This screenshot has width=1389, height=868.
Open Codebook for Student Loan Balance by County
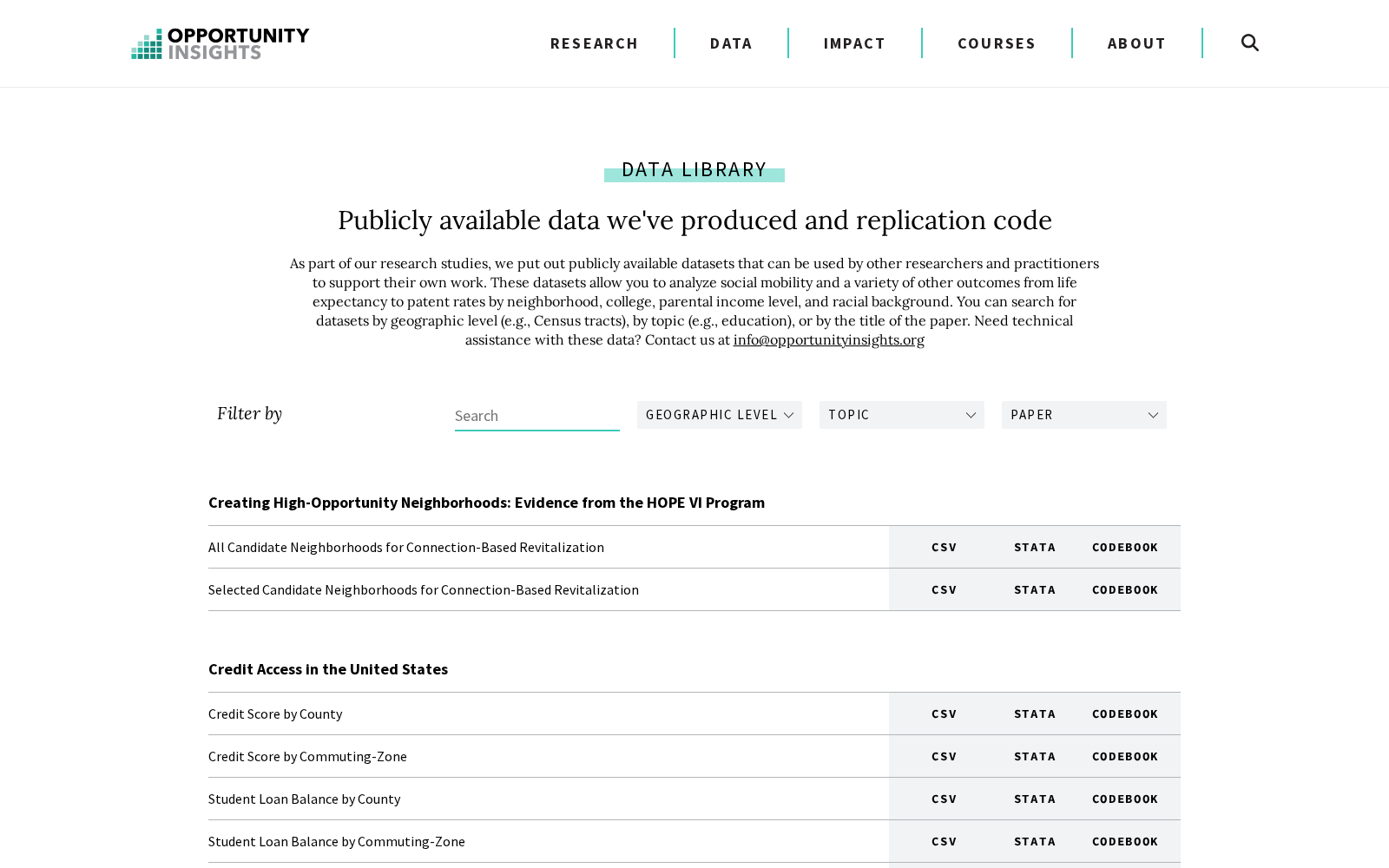pos(1125,799)
